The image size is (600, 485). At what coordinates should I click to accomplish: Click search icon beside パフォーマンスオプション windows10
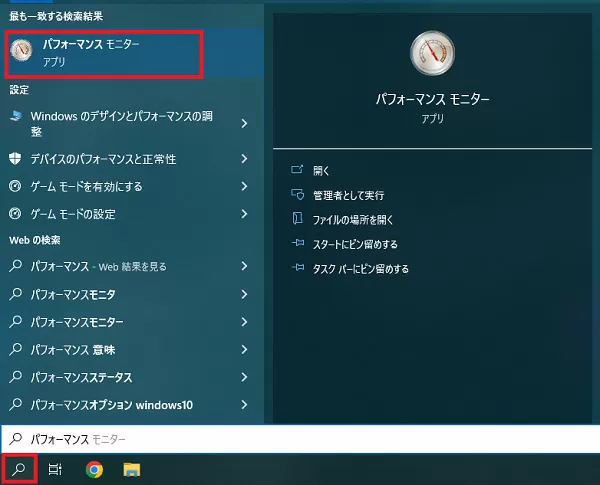pyautogui.click(x=15, y=404)
